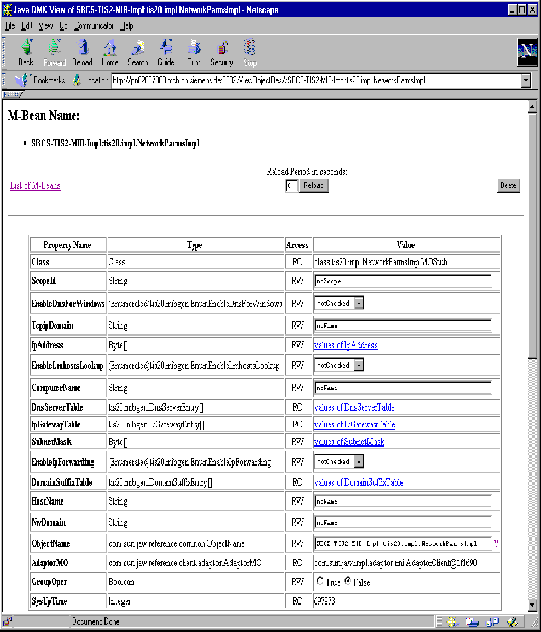
Task: Open the Communicator menu
Action: click(x=94, y=26)
